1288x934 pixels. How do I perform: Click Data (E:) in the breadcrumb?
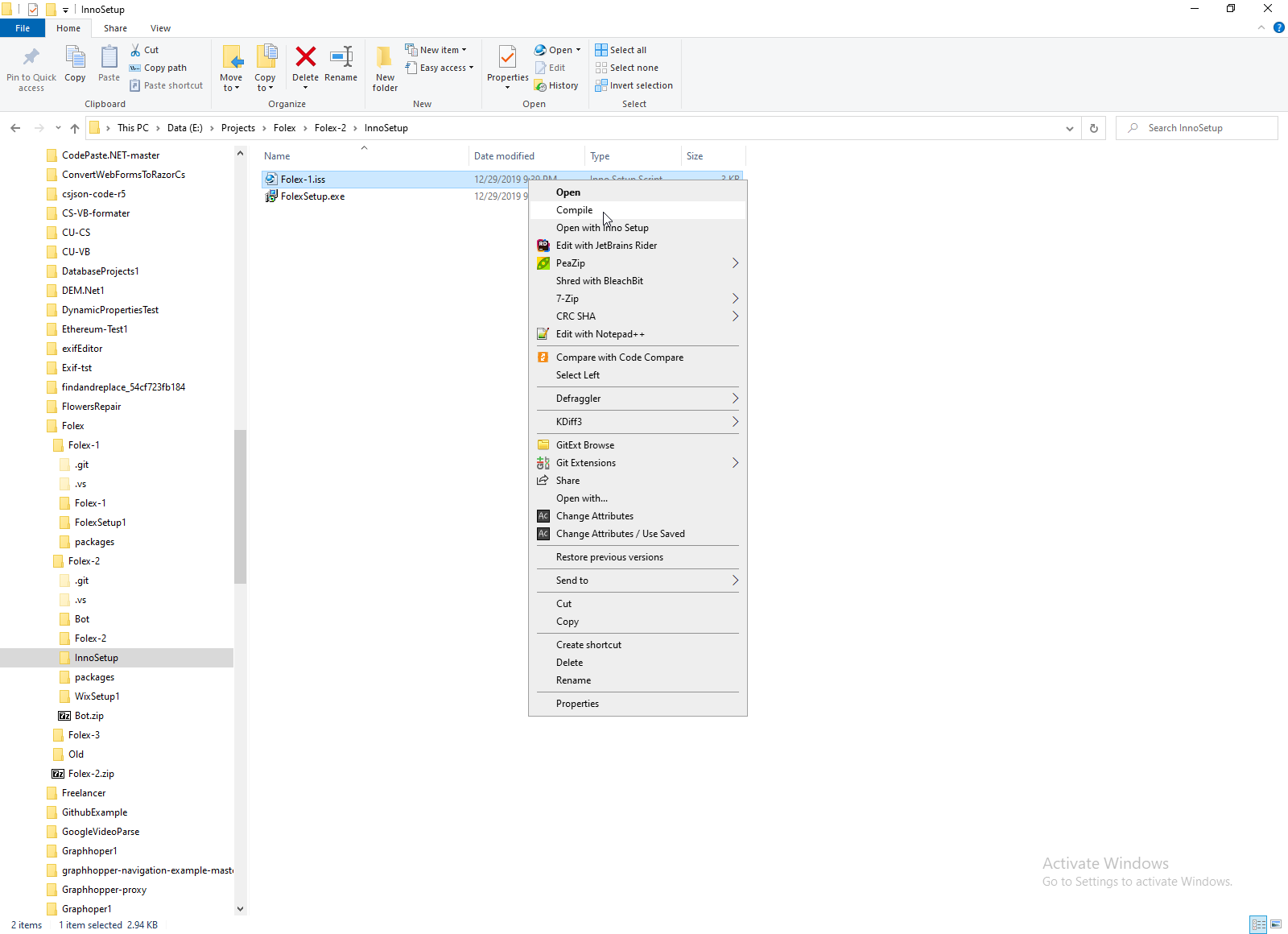tap(184, 128)
